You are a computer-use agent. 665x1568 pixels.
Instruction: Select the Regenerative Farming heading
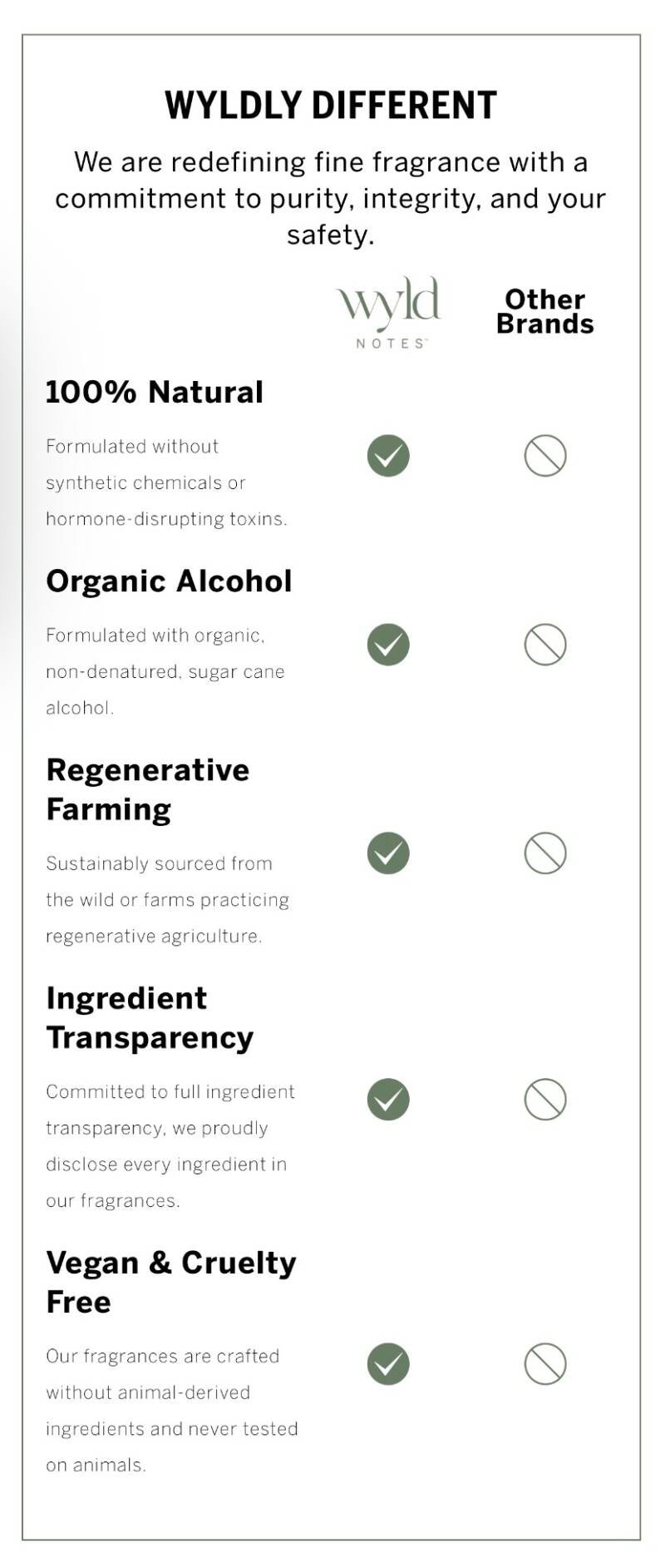(x=148, y=789)
